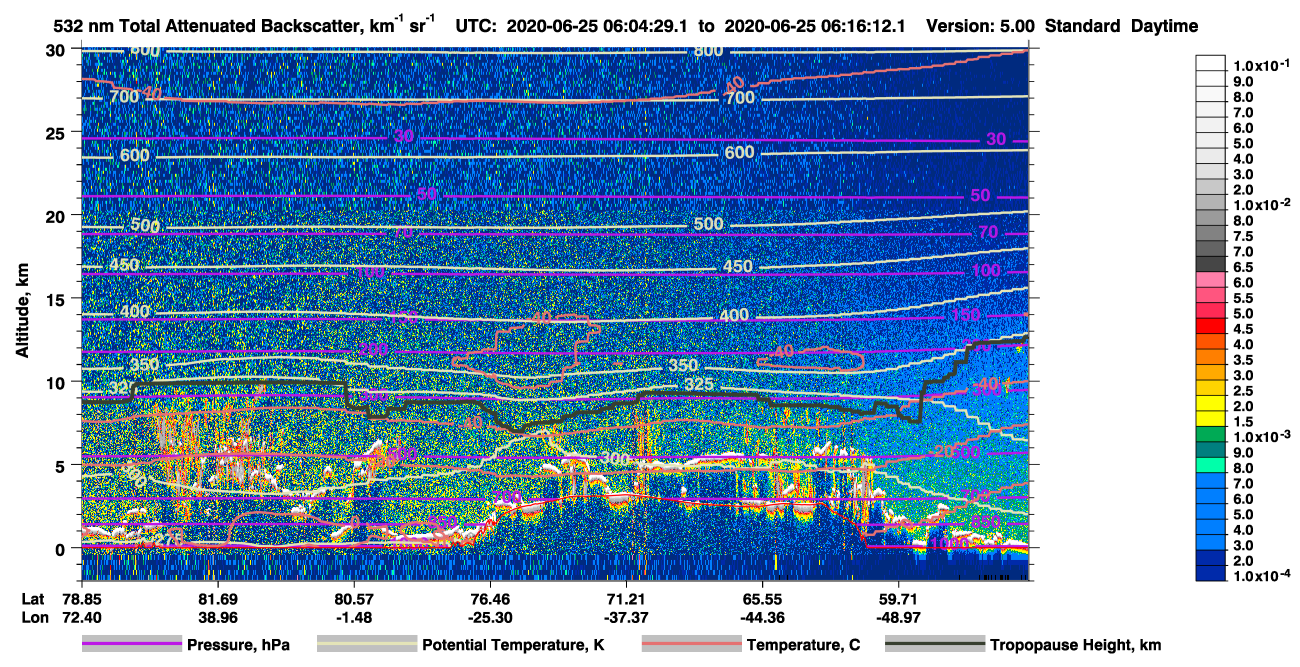Image resolution: width=1300 pixels, height=667 pixels.
Task: Click longitude value -48.97
Action: 897,617
